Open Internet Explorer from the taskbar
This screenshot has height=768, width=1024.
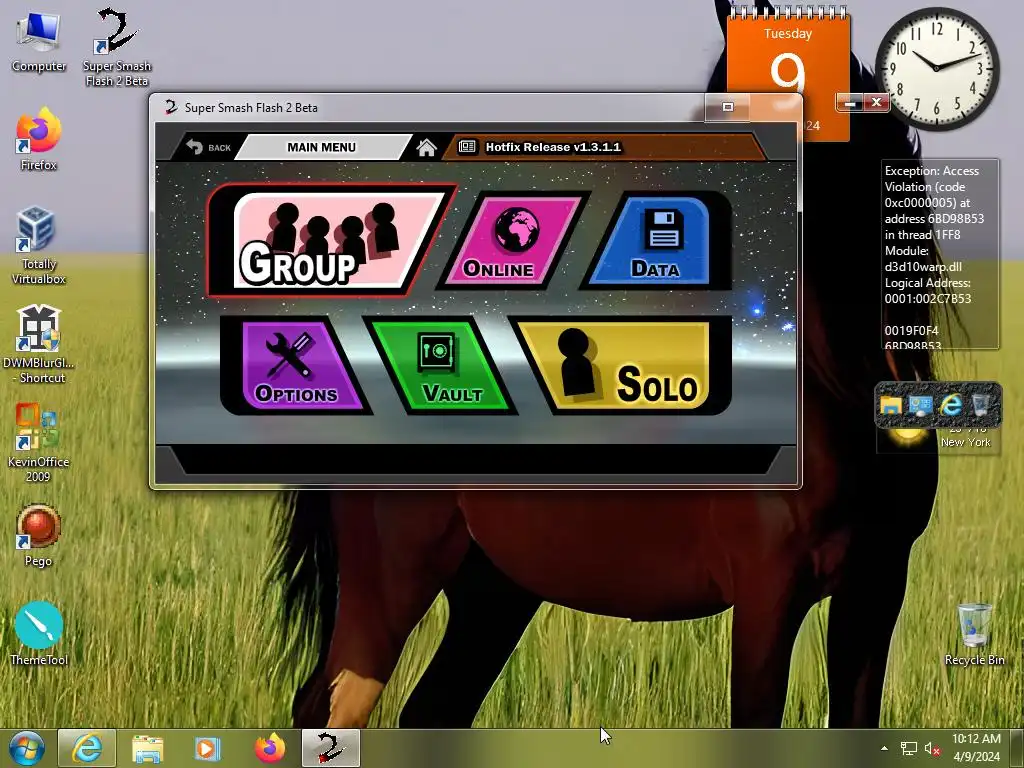(87, 748)
